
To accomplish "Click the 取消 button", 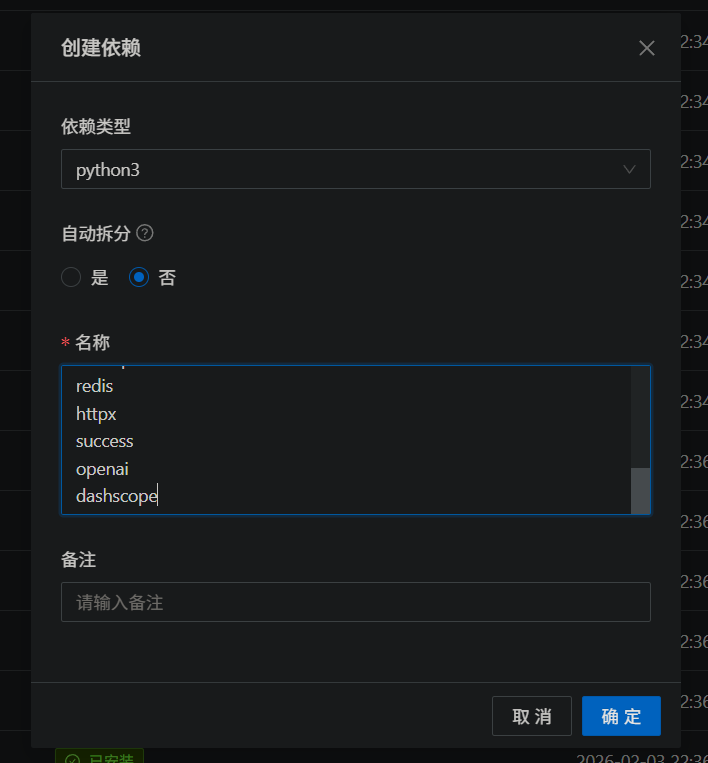I will 531,716.
